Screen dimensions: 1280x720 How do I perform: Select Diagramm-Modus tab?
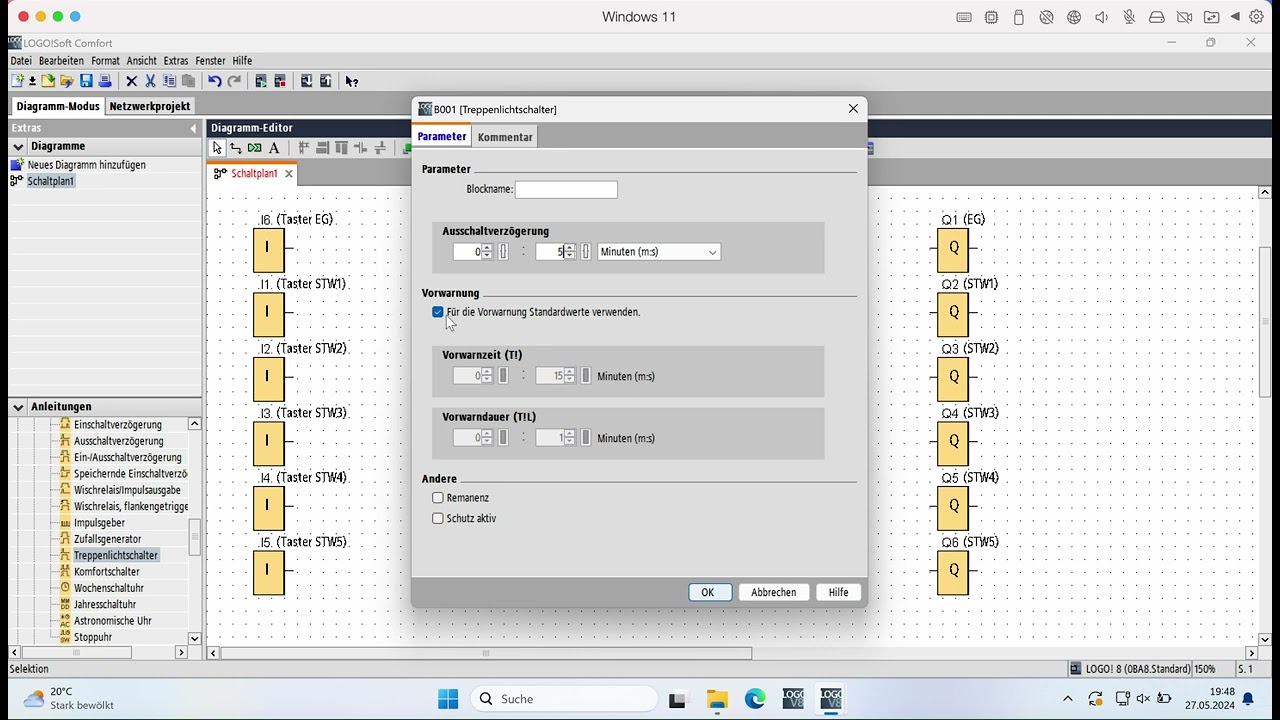[58, 106]
